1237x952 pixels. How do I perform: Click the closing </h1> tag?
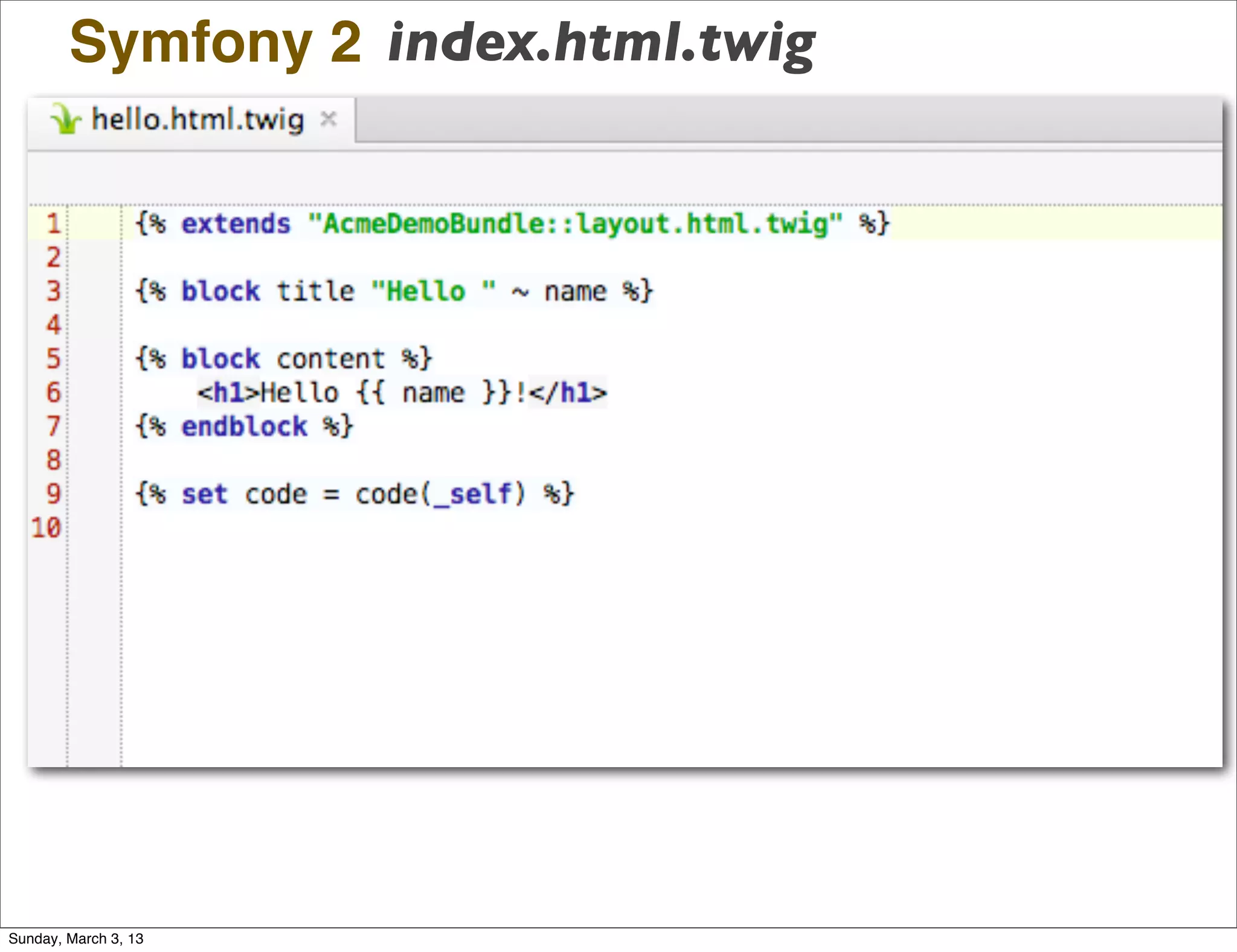[568, 393]
